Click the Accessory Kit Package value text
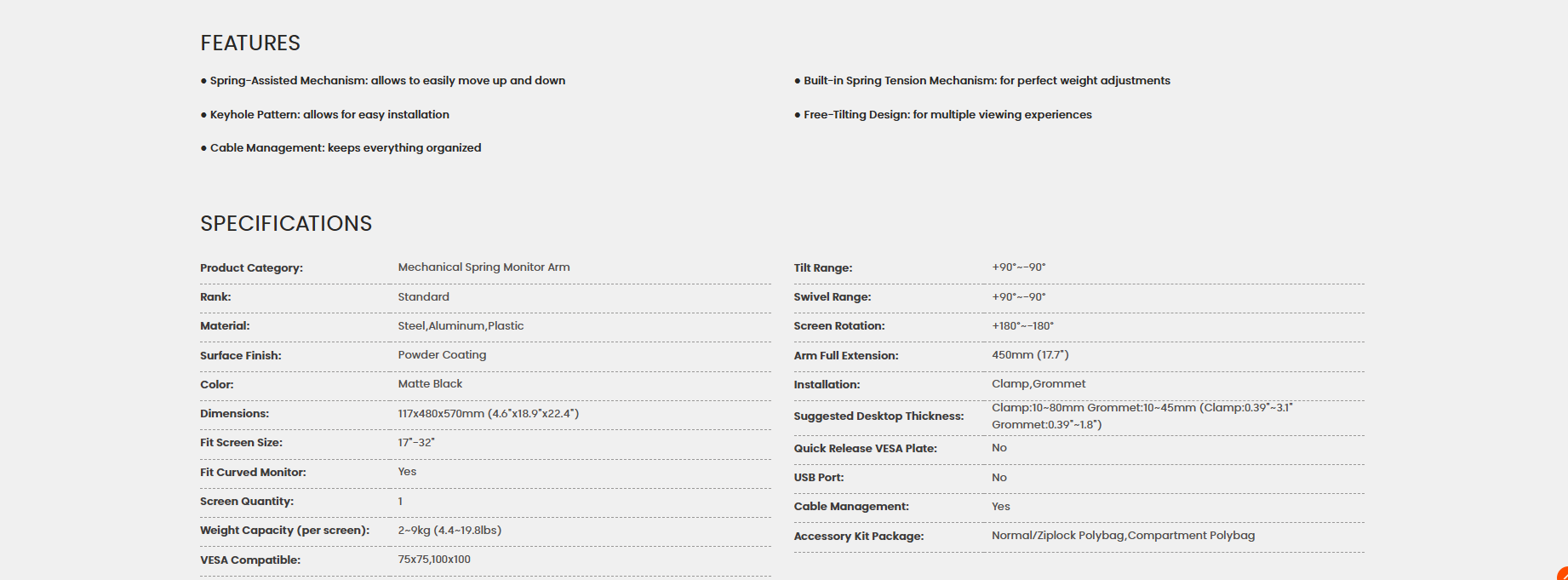 [1123, 536]
